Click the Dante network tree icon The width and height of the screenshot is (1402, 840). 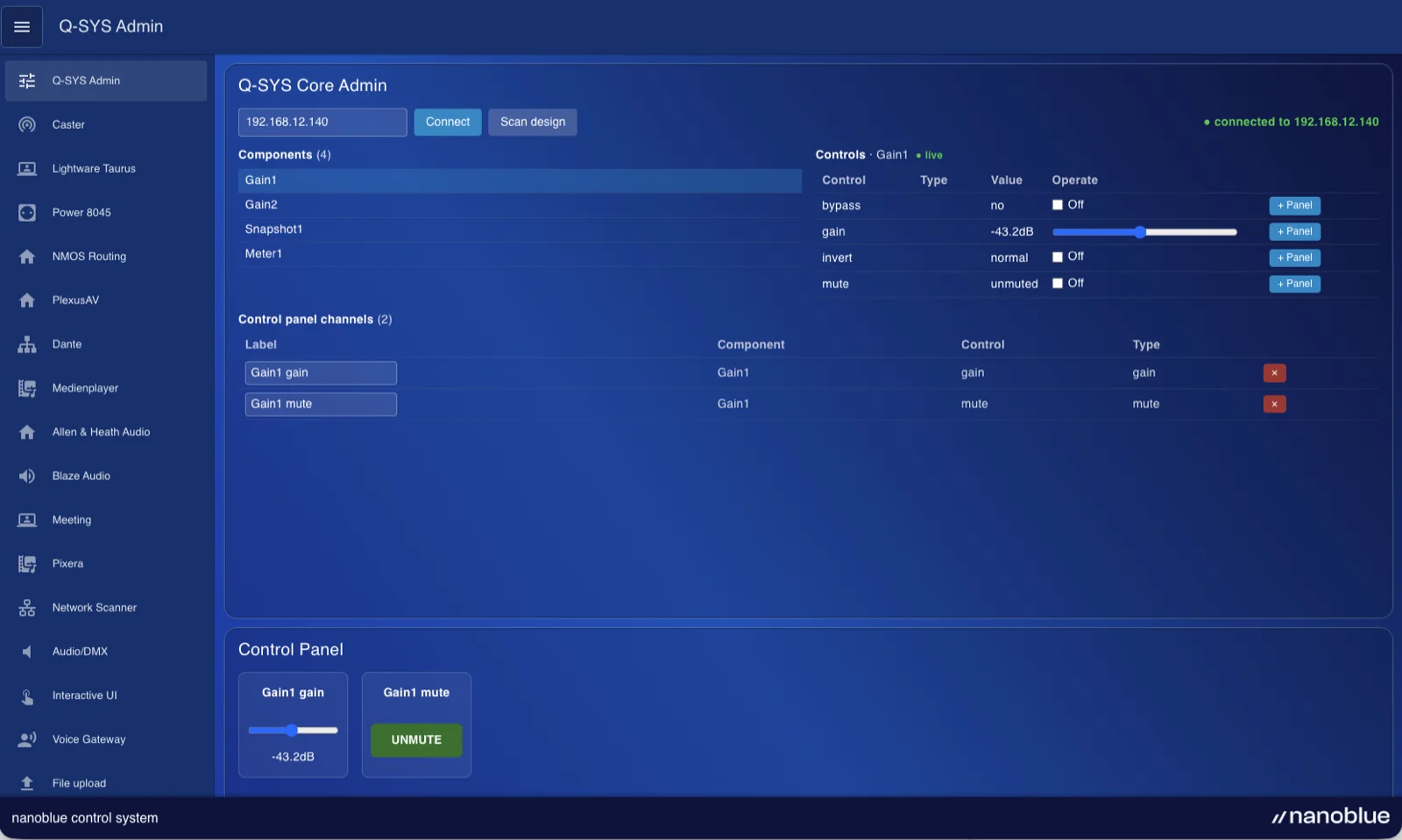tap(27, 344)
